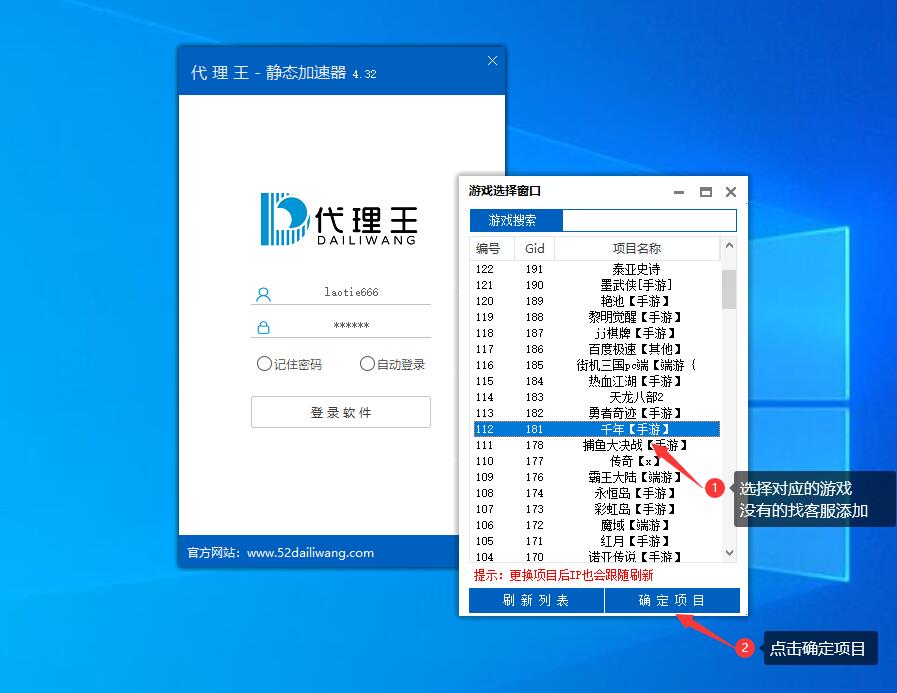Close the 代理王 login window

point(492,61)
